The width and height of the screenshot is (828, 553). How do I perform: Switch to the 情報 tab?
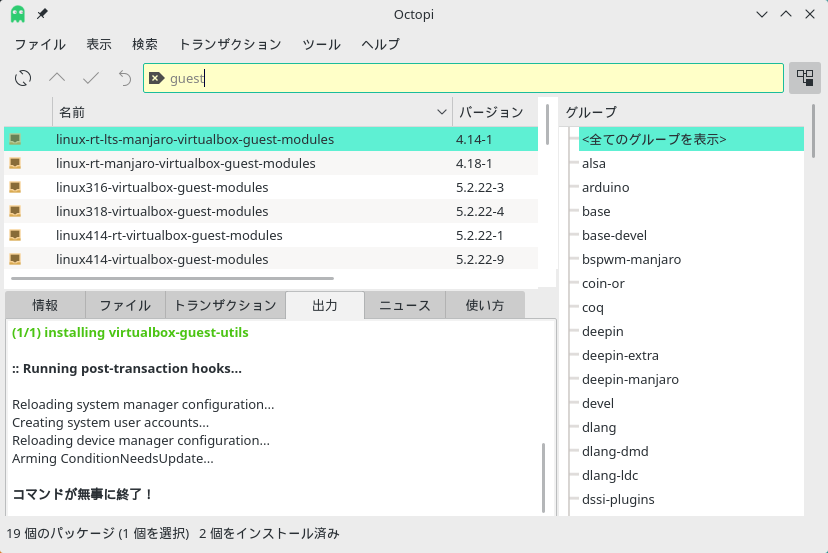click(45, 305)
